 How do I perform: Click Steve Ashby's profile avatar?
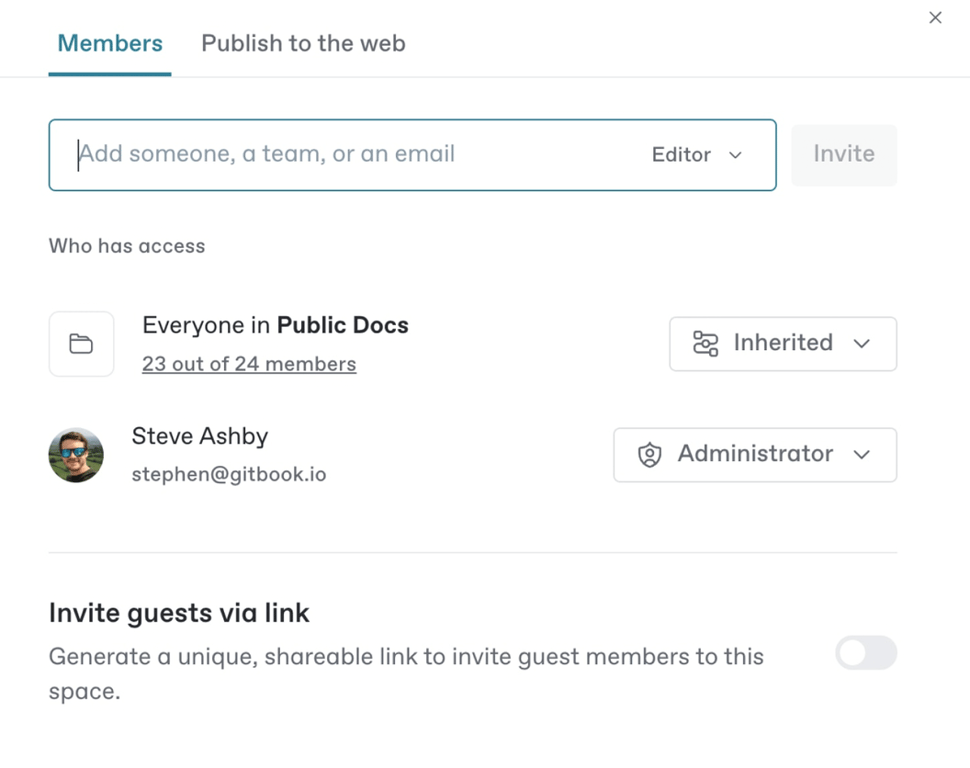click(76, 455)
